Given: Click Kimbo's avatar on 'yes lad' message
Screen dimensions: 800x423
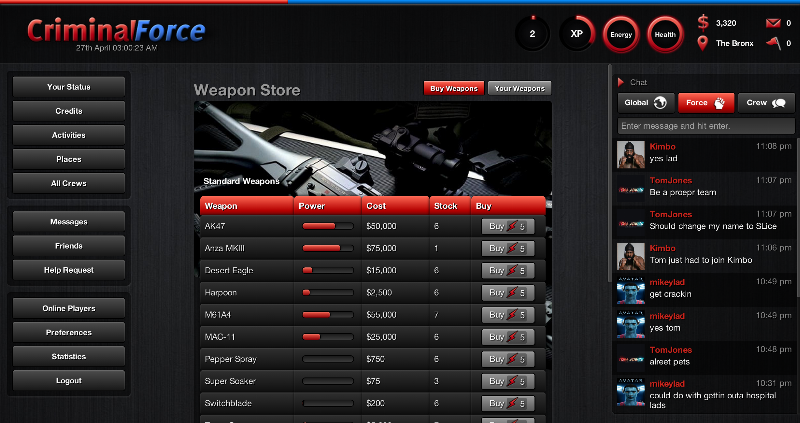Looking at the screenshot, I should point(631,155).
